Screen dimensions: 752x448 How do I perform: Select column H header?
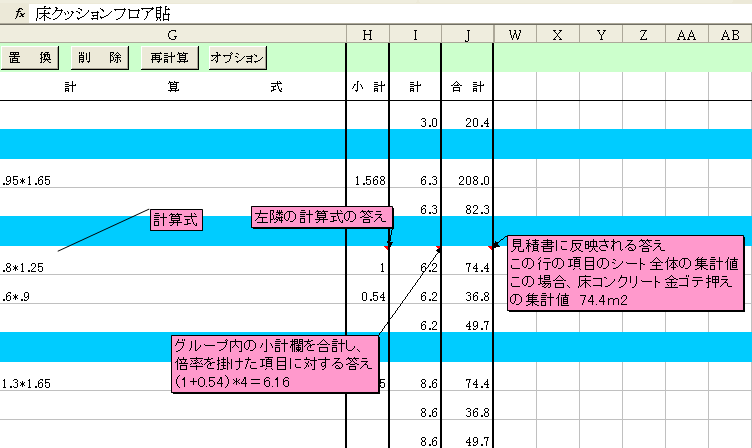(367, 35)
